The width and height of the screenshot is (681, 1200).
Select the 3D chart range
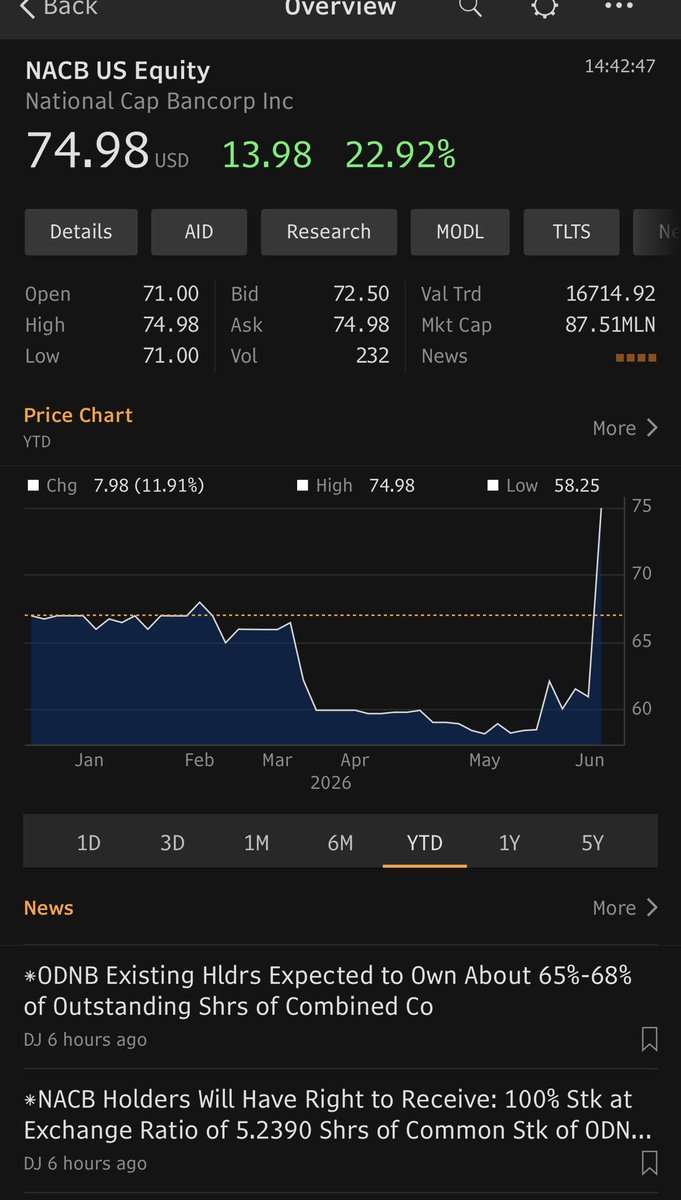click(172, 842)
